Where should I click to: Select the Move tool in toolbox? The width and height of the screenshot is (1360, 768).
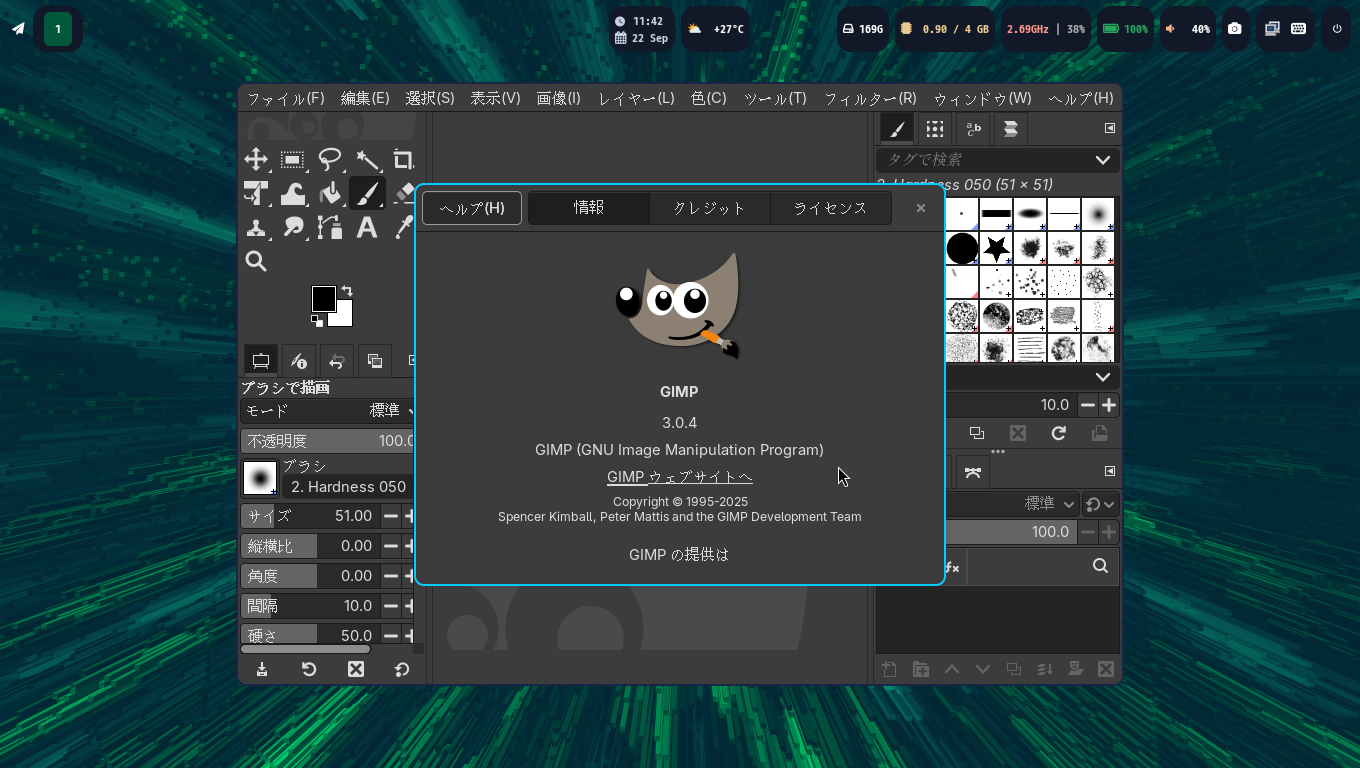pos(256,160)
